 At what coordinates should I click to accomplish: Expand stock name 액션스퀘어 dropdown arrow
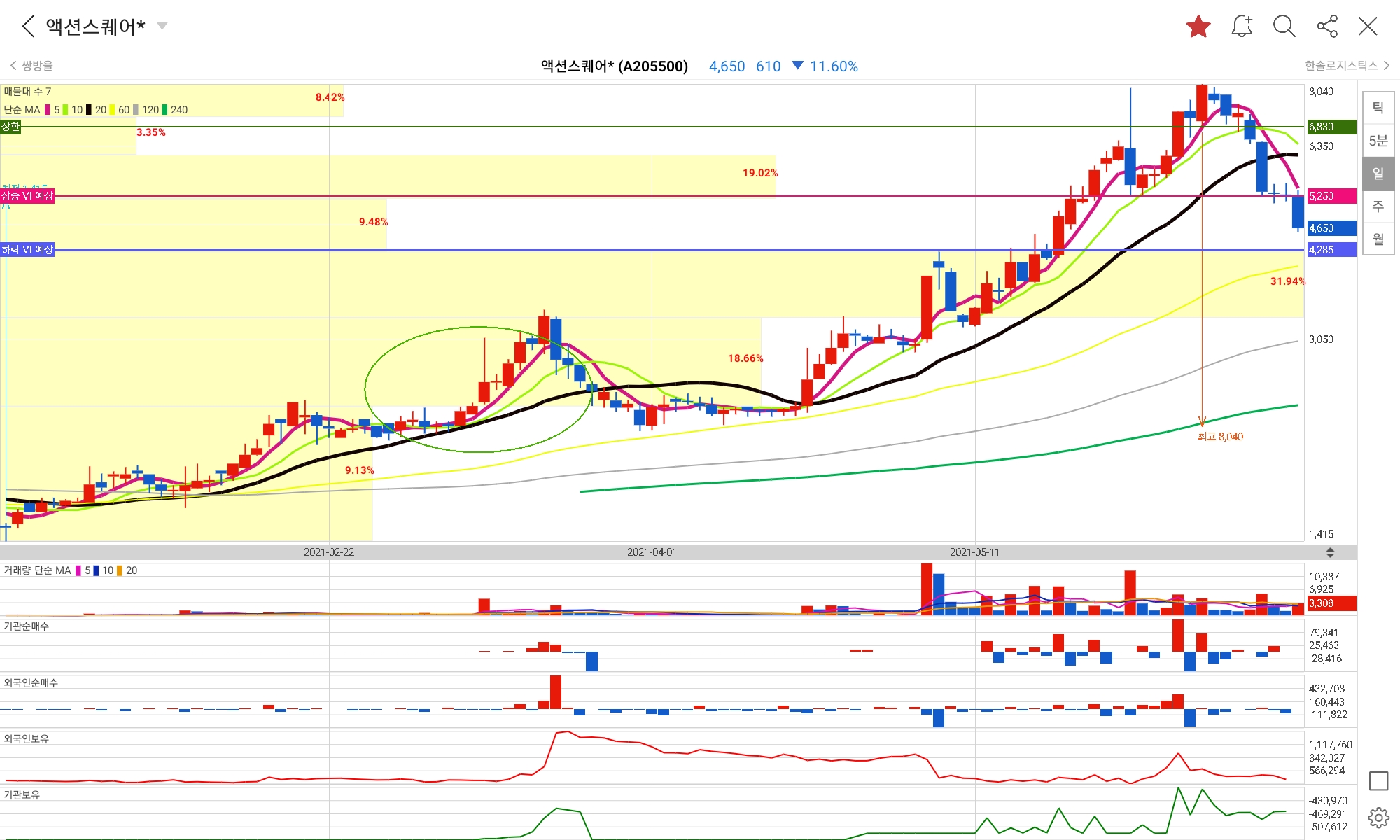162,26
